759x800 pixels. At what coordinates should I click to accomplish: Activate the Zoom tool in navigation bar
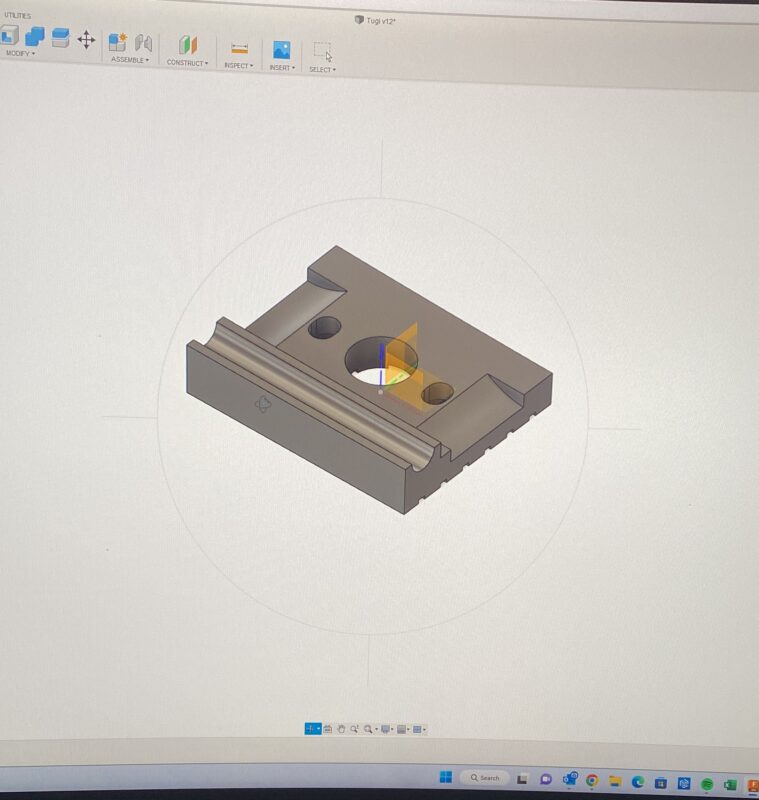point(353,729)
